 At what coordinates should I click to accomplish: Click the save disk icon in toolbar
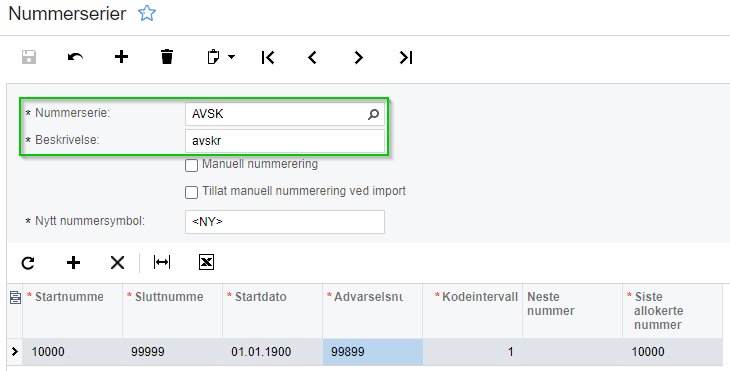(29, 57)
